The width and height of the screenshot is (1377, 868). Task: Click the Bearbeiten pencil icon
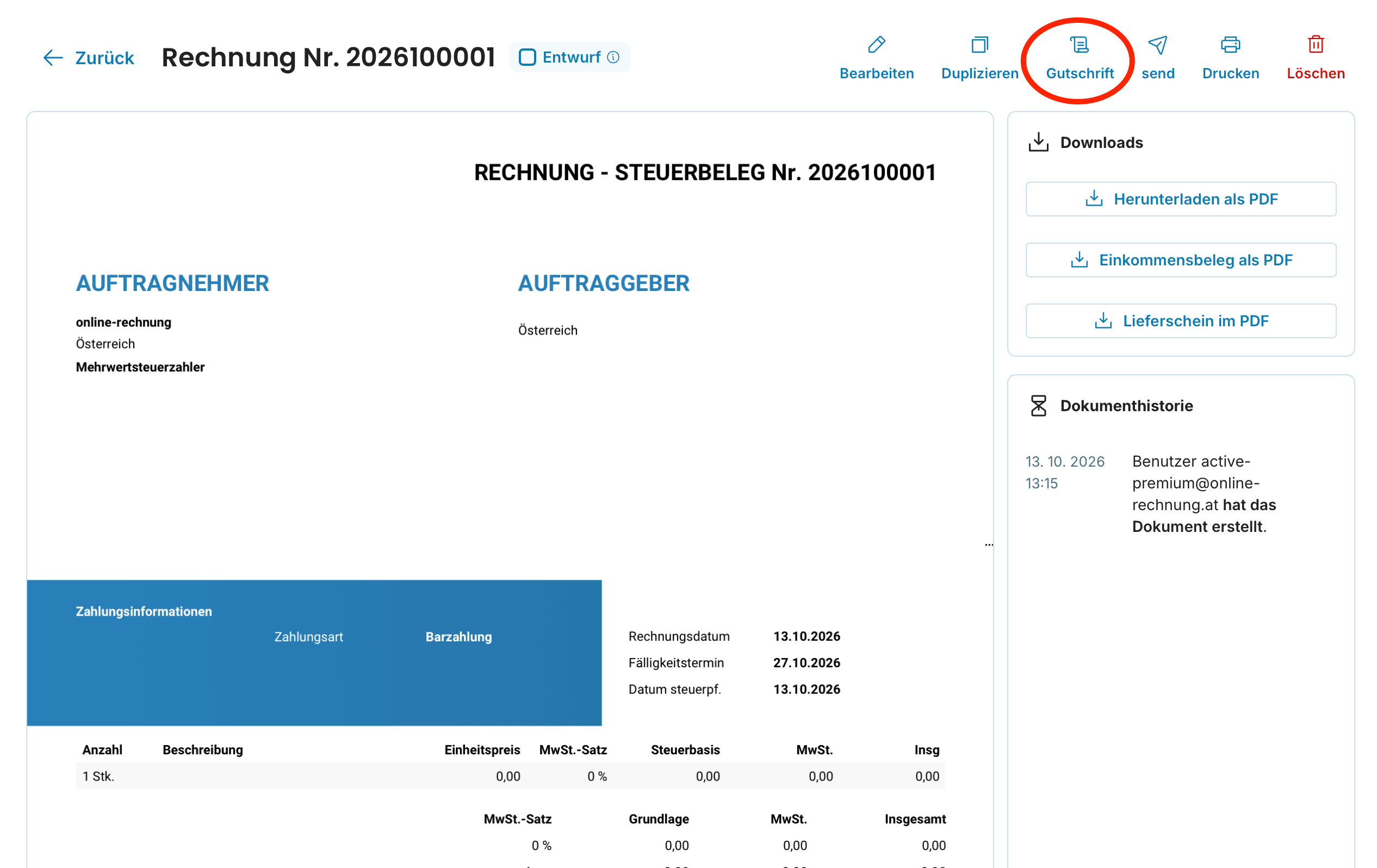pos(876,45)
